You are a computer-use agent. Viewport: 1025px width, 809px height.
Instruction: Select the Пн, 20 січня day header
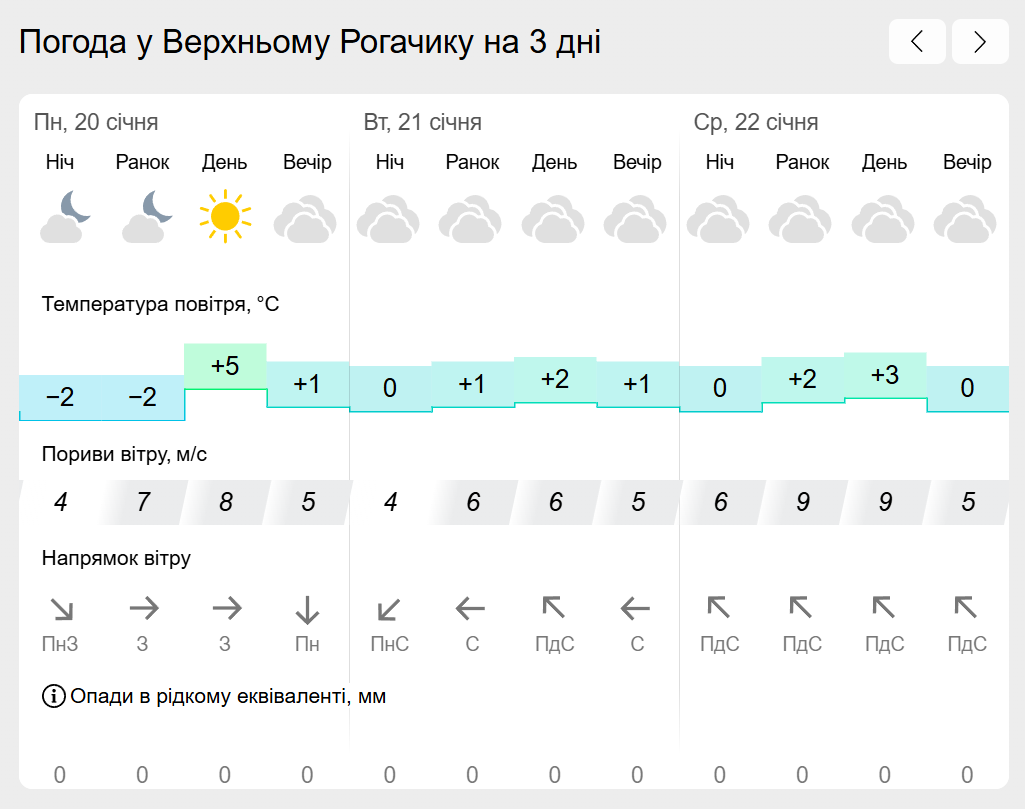[96, 122]
